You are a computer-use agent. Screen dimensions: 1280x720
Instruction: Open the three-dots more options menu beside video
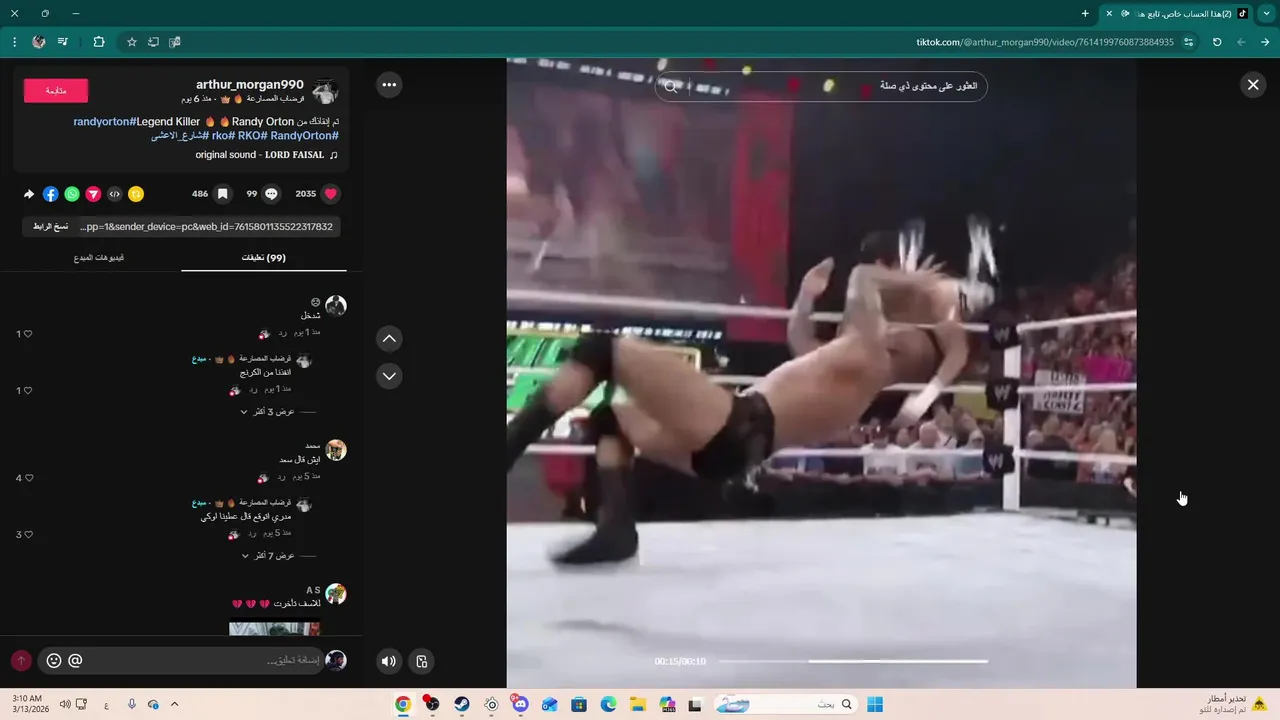[389, 85]
